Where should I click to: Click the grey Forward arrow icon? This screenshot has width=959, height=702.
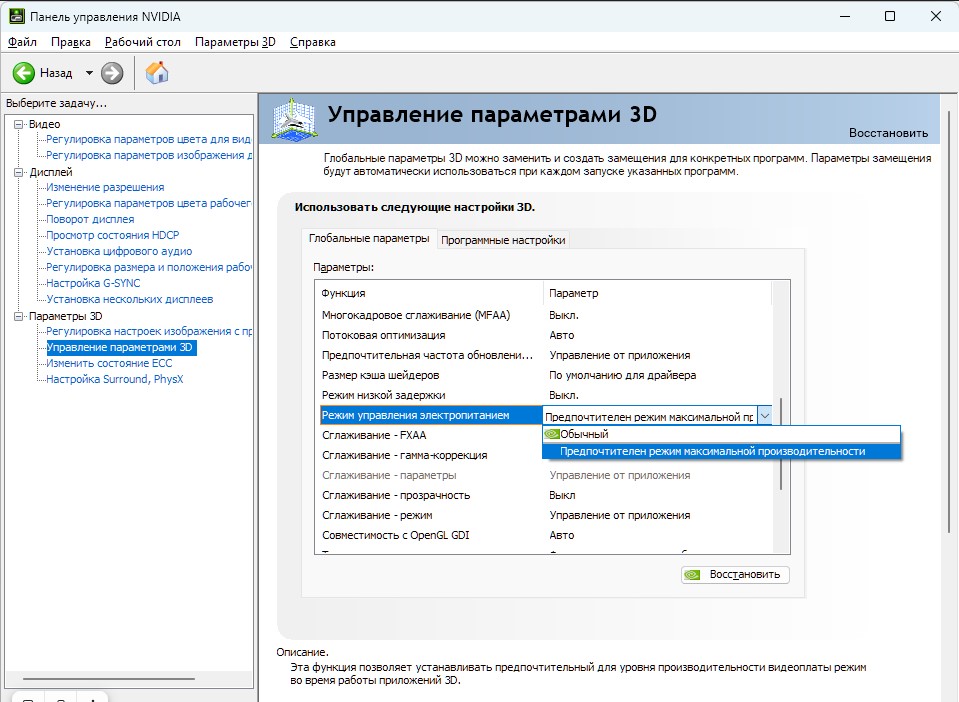(x=112, y=73)
